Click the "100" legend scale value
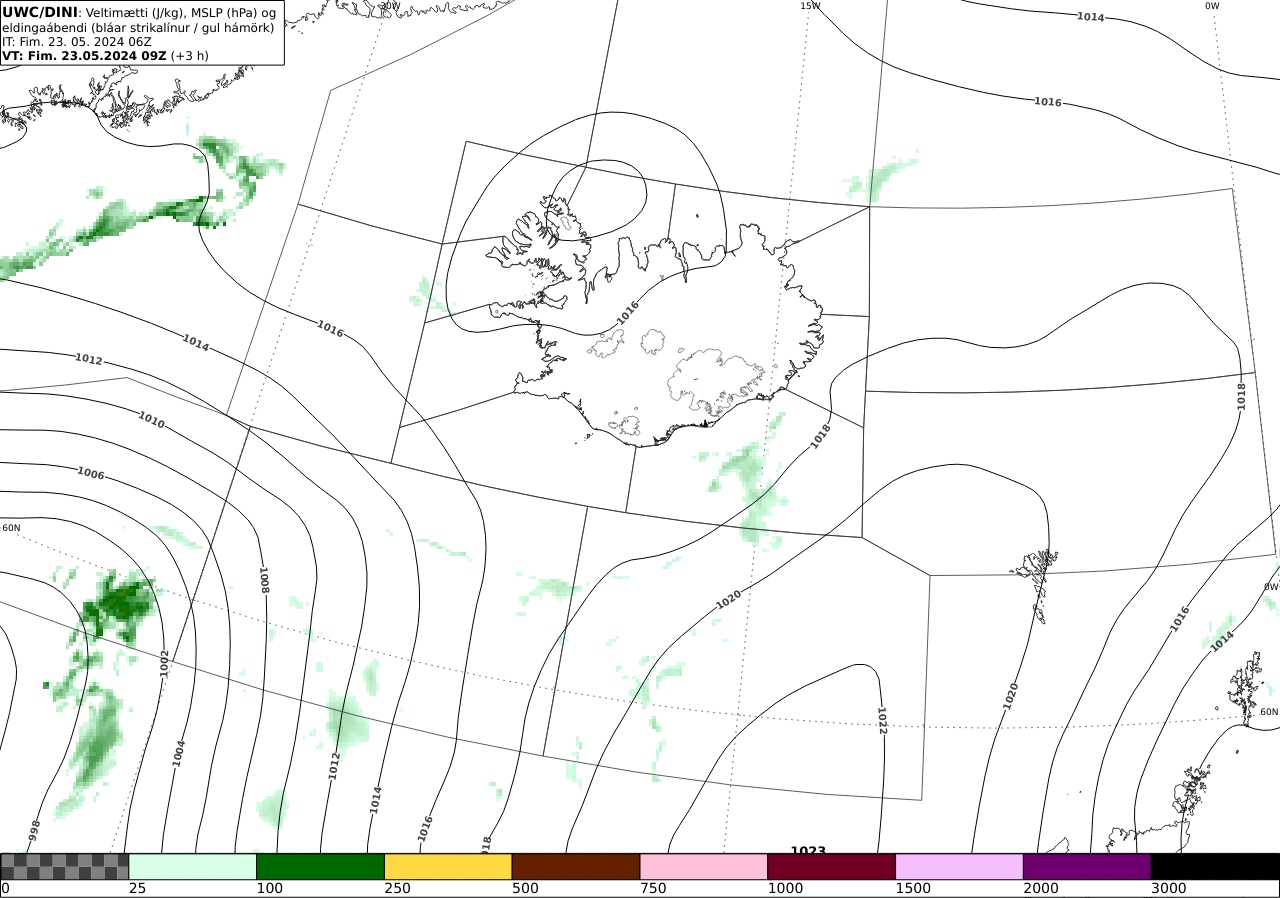The image size is (1280, 898). [270, 889]
